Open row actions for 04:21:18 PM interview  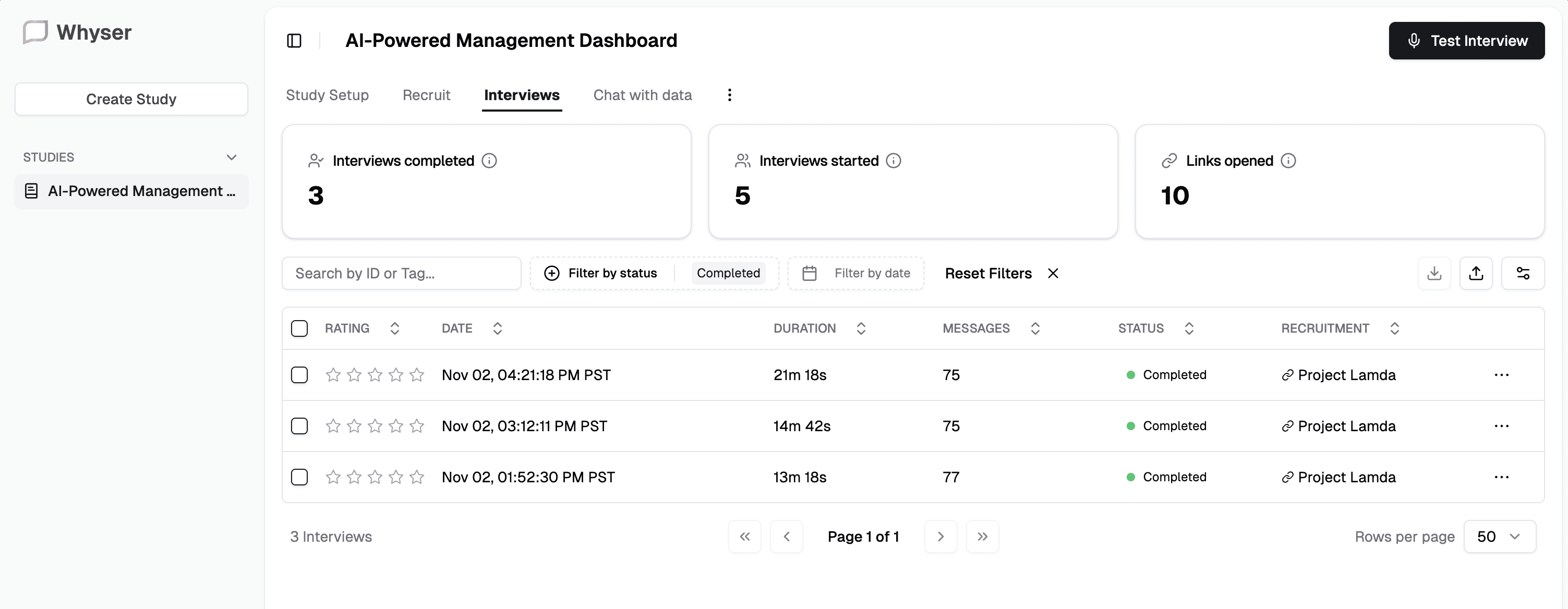[x=1501, y=375]
